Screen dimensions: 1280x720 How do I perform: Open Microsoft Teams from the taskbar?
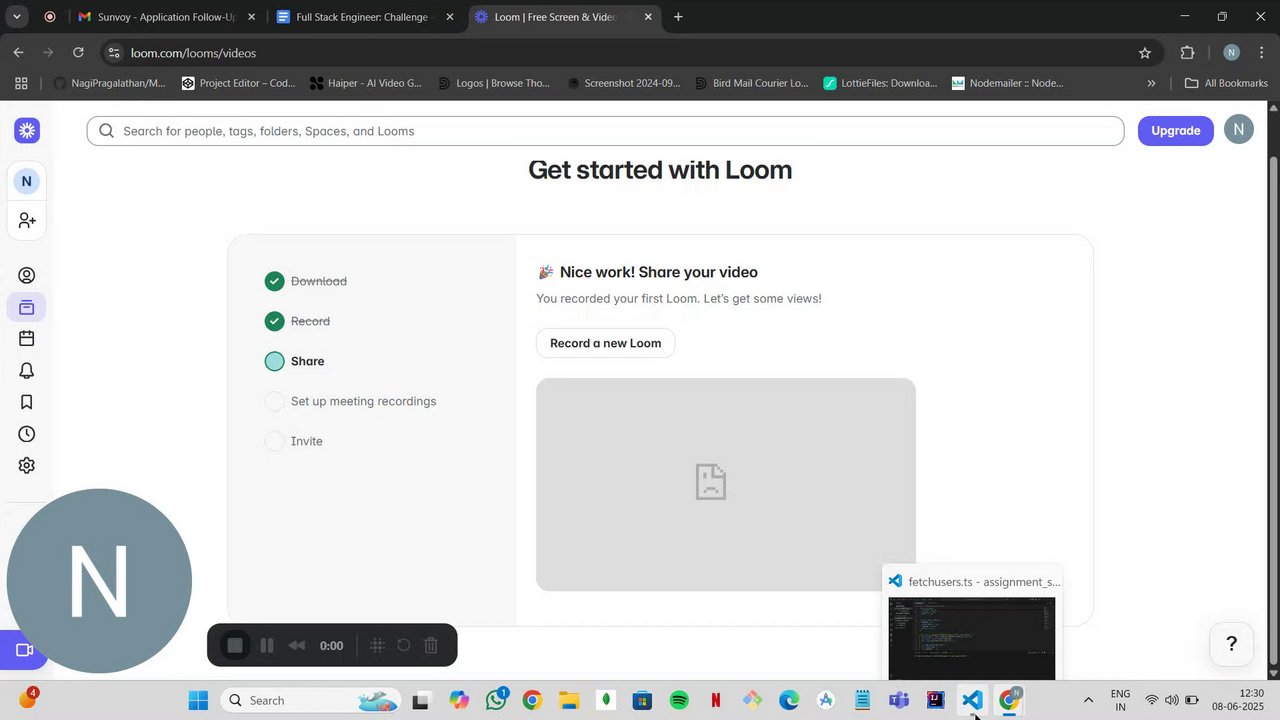[x=899, y=700]
